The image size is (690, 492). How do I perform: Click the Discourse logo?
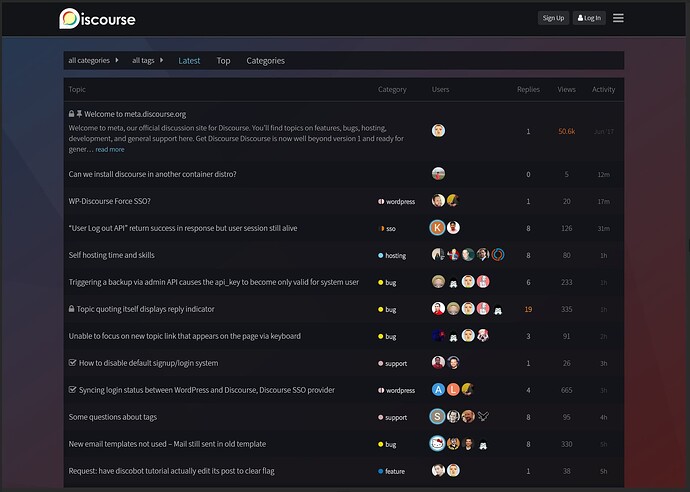click(x=97, y=19)
